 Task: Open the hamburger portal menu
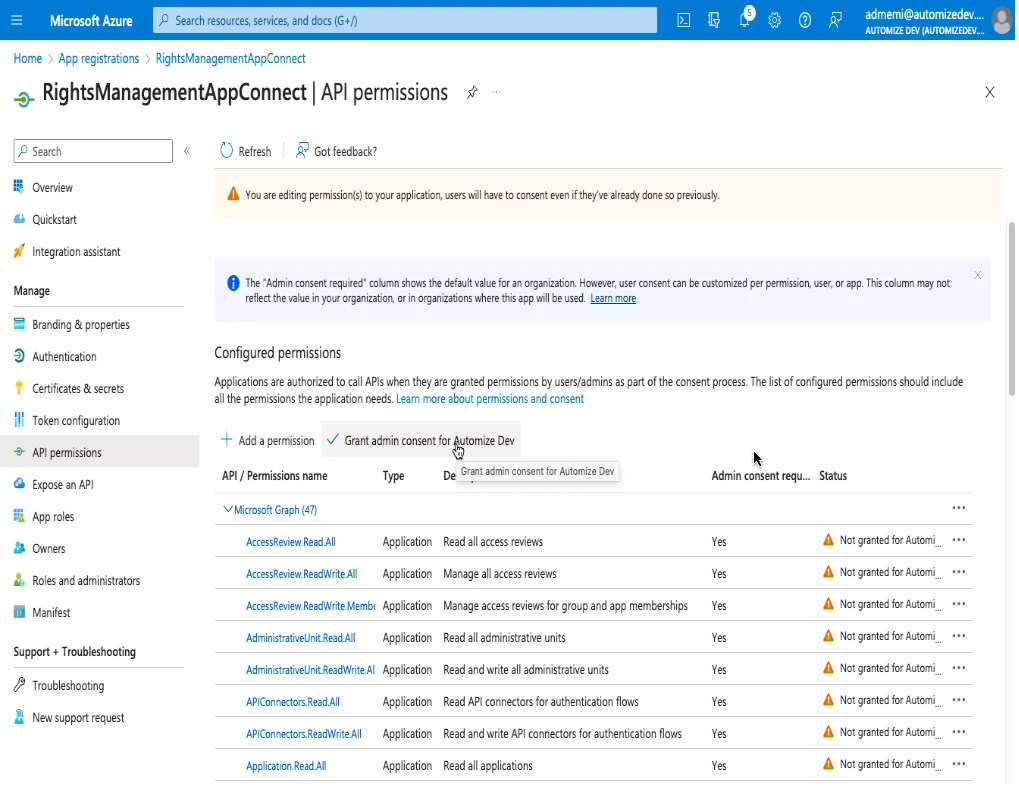pyautogui.click(x=17, y=20)
